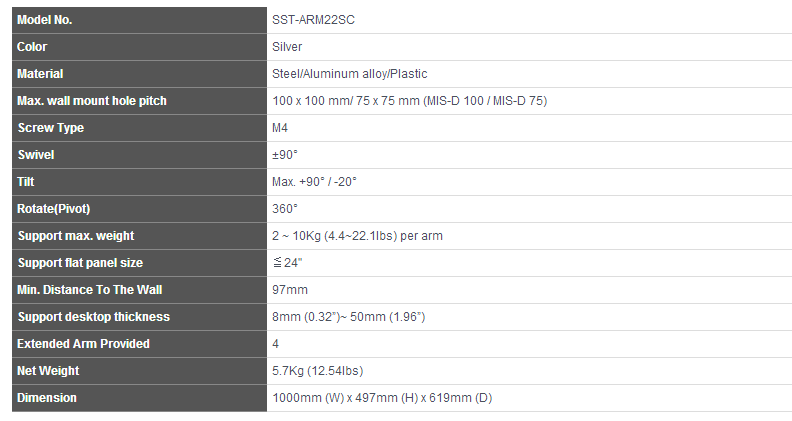Image resolution: width=792 pixels, height=421 pixels.
Task: Click the Color row label
Action: (x=32, y=47)
